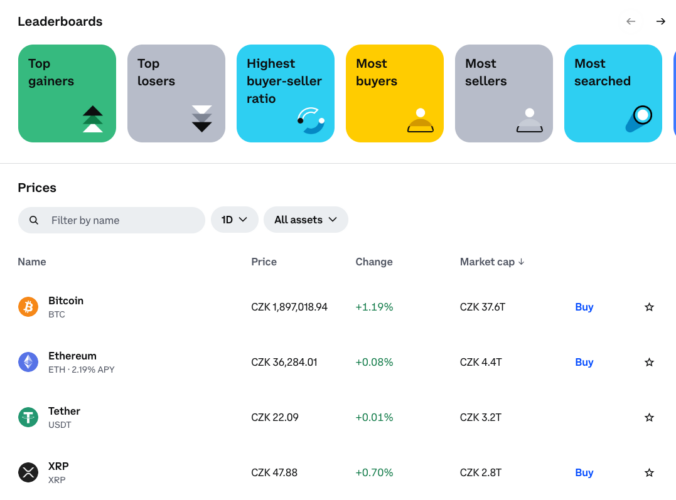Screen dimensions: 676x500
Task: Open the XRP asset name
Action: click(x=58, y=466)
